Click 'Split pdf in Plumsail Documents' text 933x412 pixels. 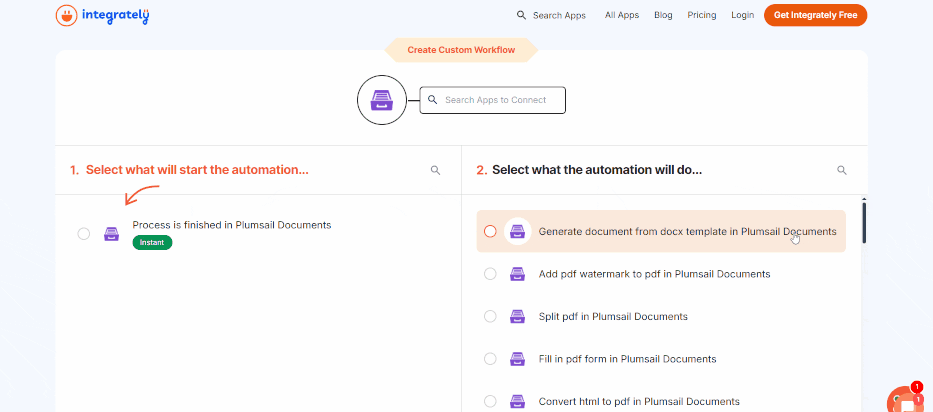click(x=613, y=316)
